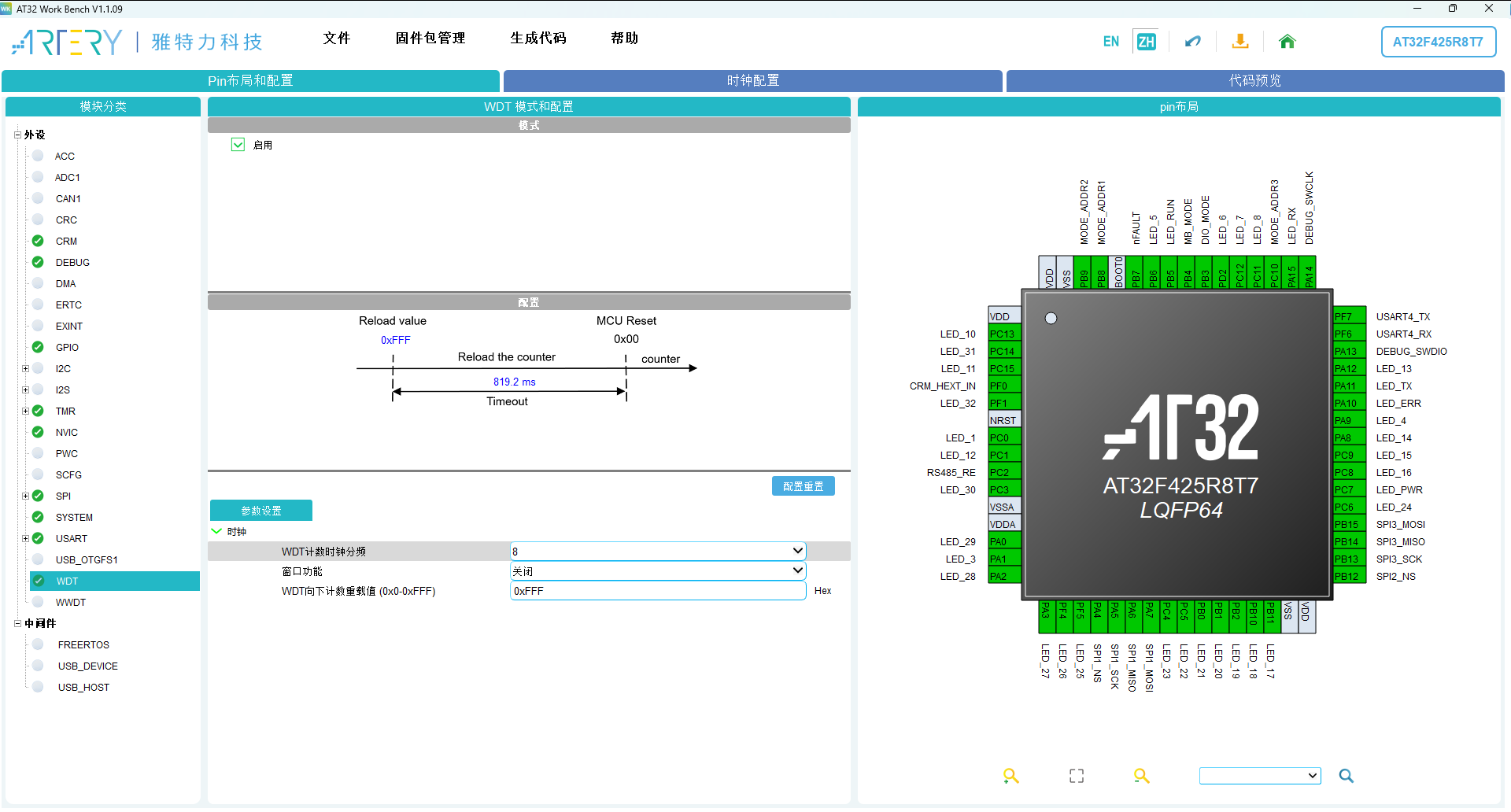Click the zoom out pin layout icon
This screenshot has width=1511, height=812.
(1142, 776)
